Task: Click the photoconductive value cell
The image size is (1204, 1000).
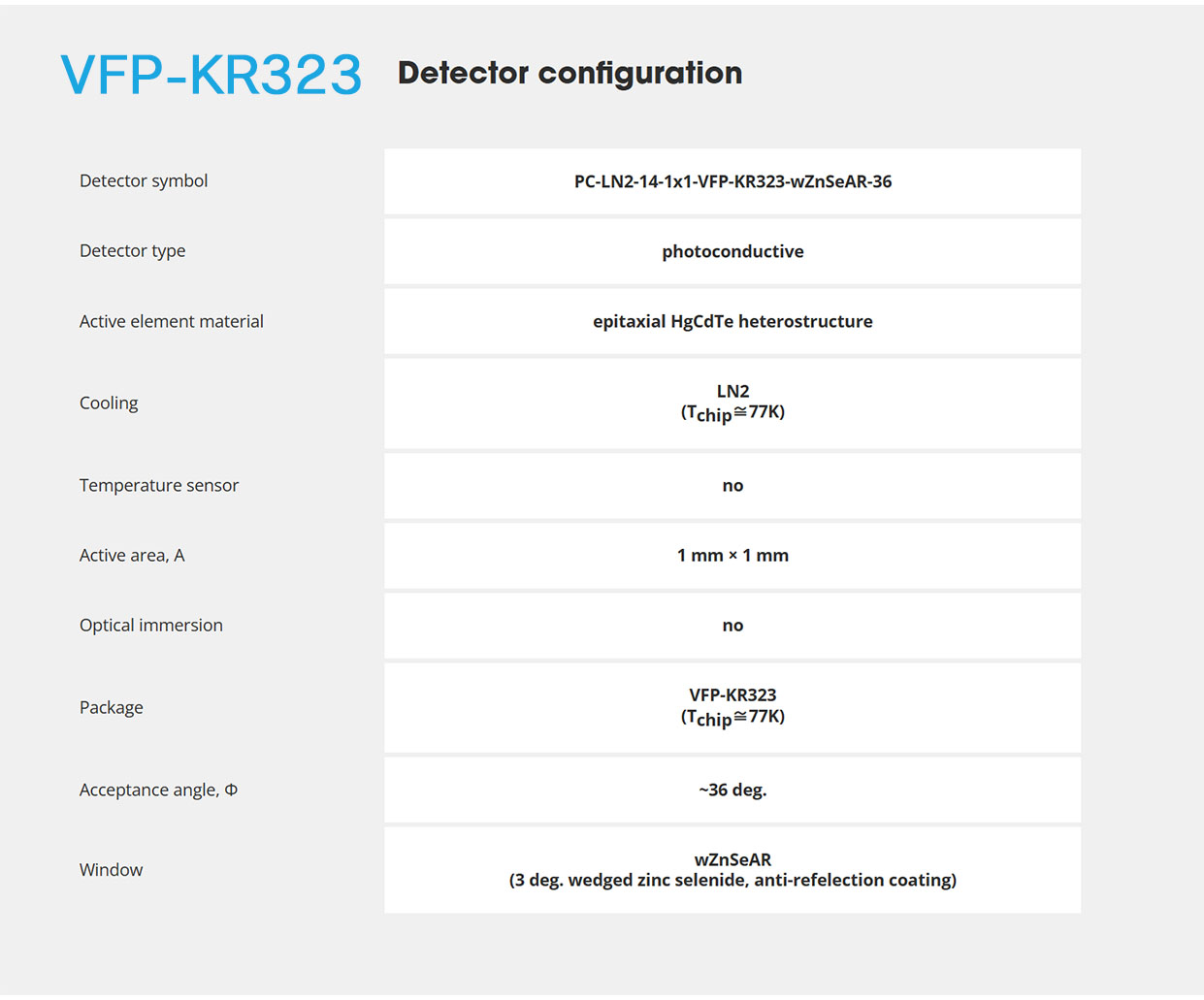Action: tap(732, 251)
